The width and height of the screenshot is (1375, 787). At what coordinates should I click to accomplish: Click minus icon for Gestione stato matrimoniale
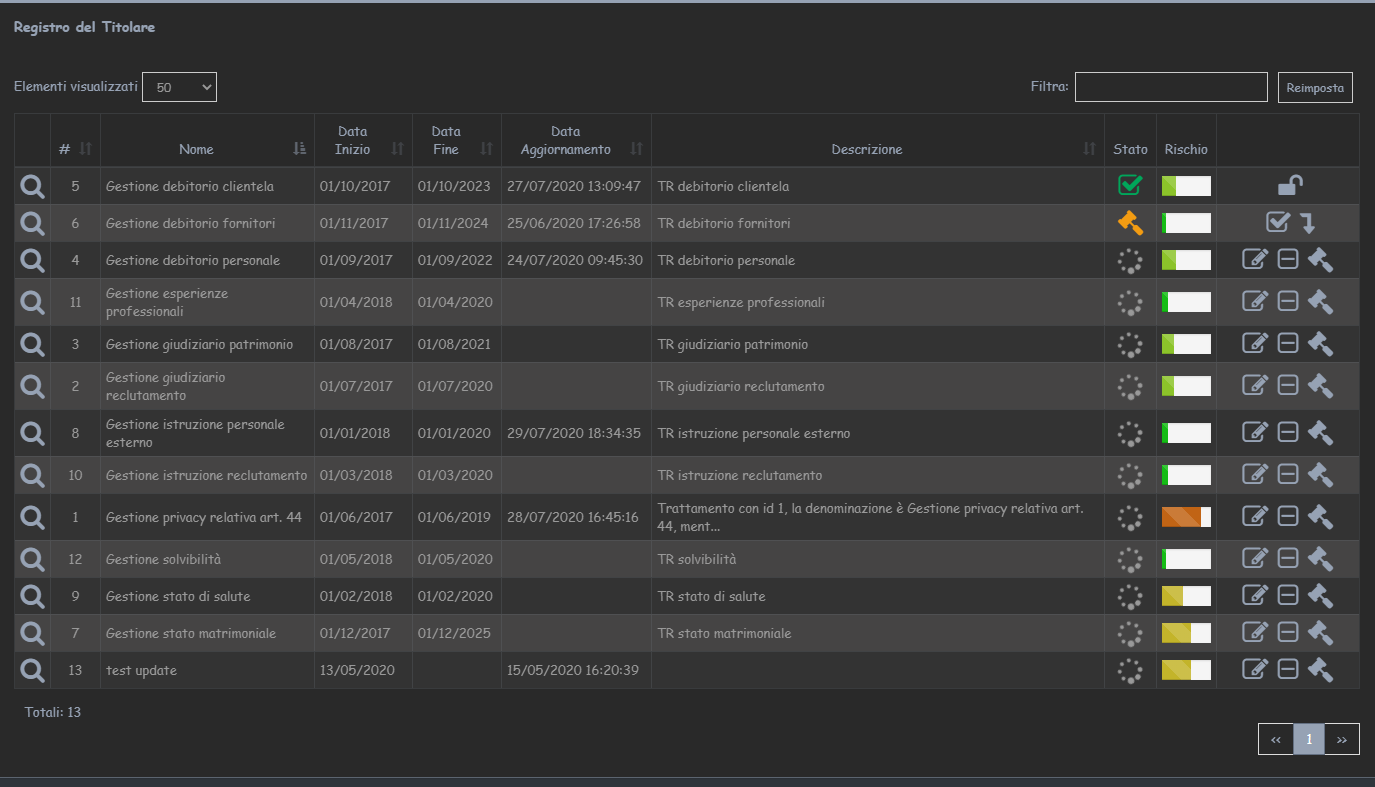point(1288,633)
